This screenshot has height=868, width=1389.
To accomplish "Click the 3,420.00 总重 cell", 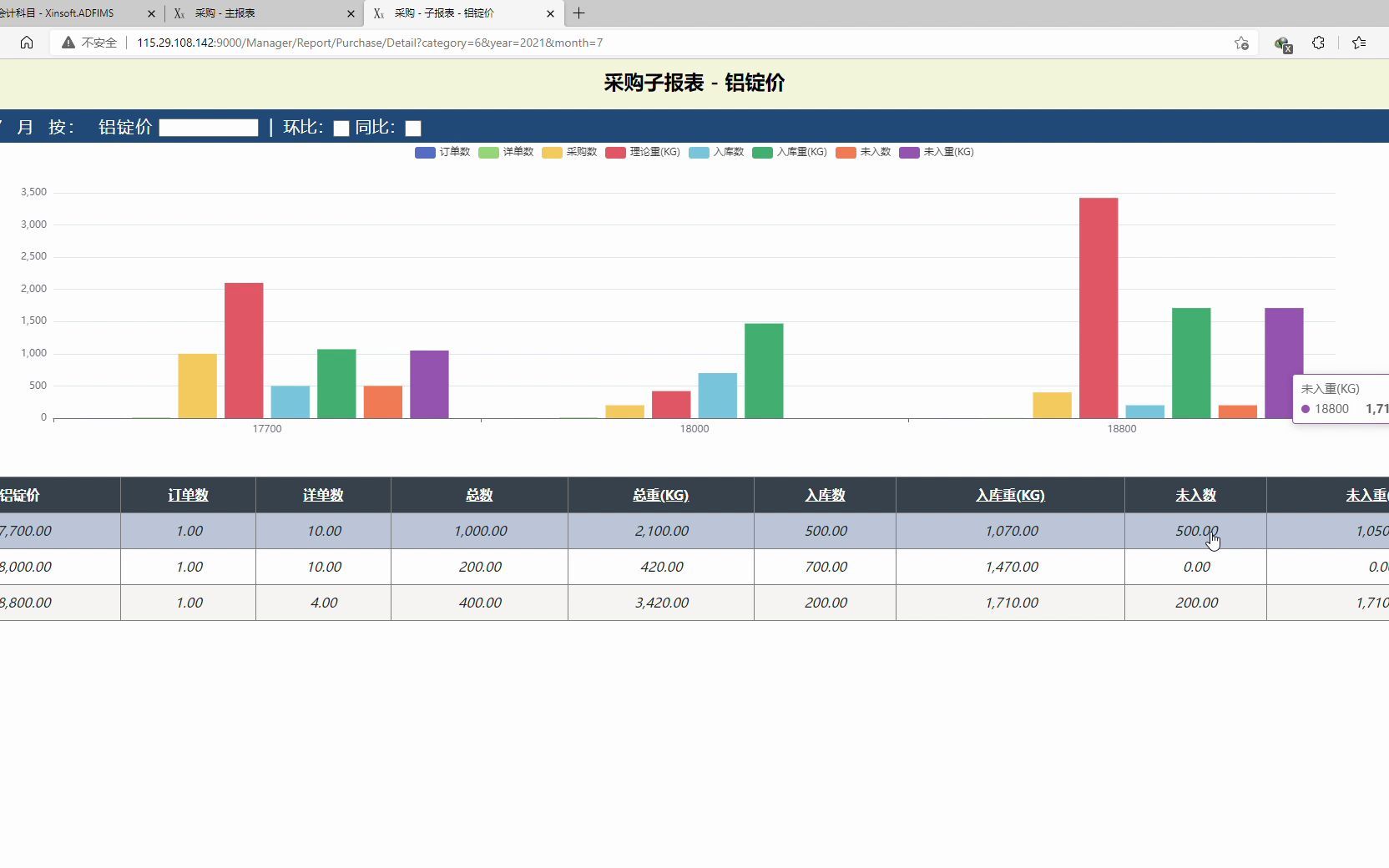I will (x=661, y=603).
